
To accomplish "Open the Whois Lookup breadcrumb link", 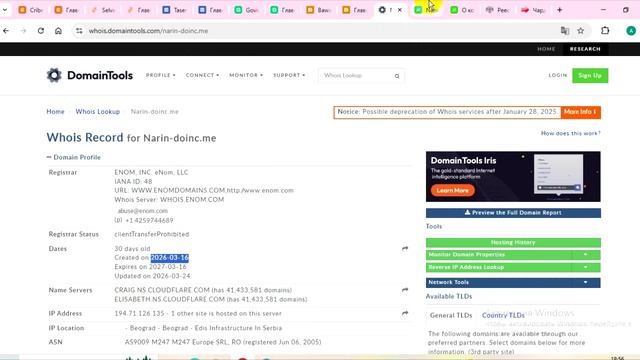I will [98, 111].
